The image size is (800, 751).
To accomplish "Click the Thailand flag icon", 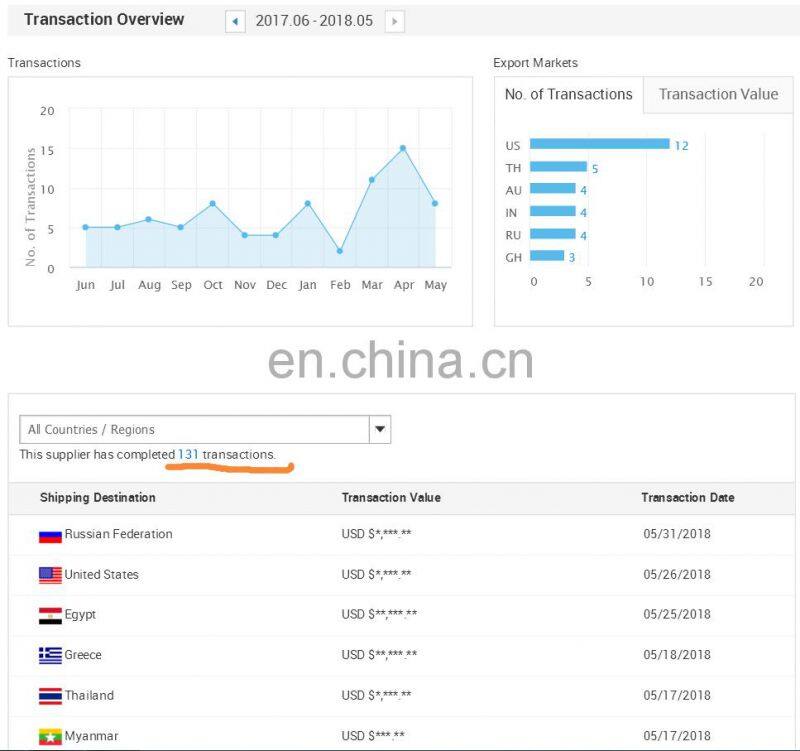I will [x=50, y=696].
